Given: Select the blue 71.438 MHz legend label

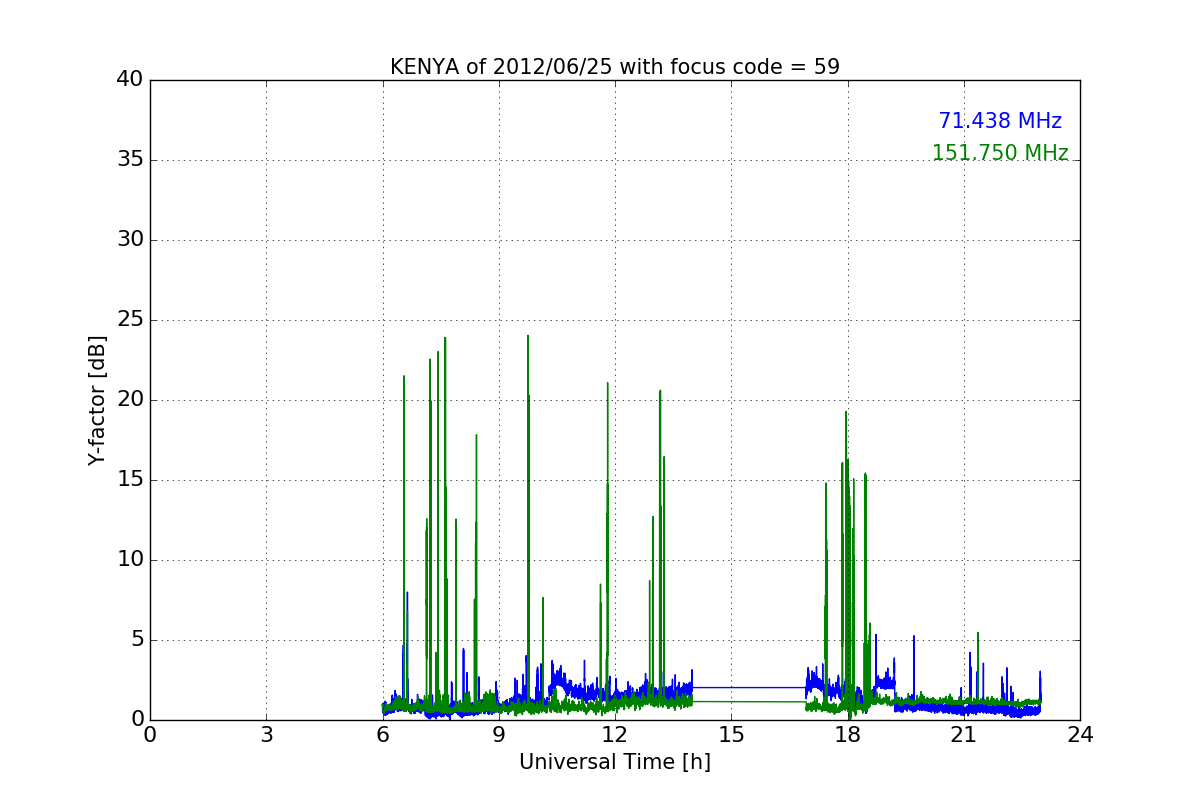Looking at the screenshot, I should pos(1000,121).
